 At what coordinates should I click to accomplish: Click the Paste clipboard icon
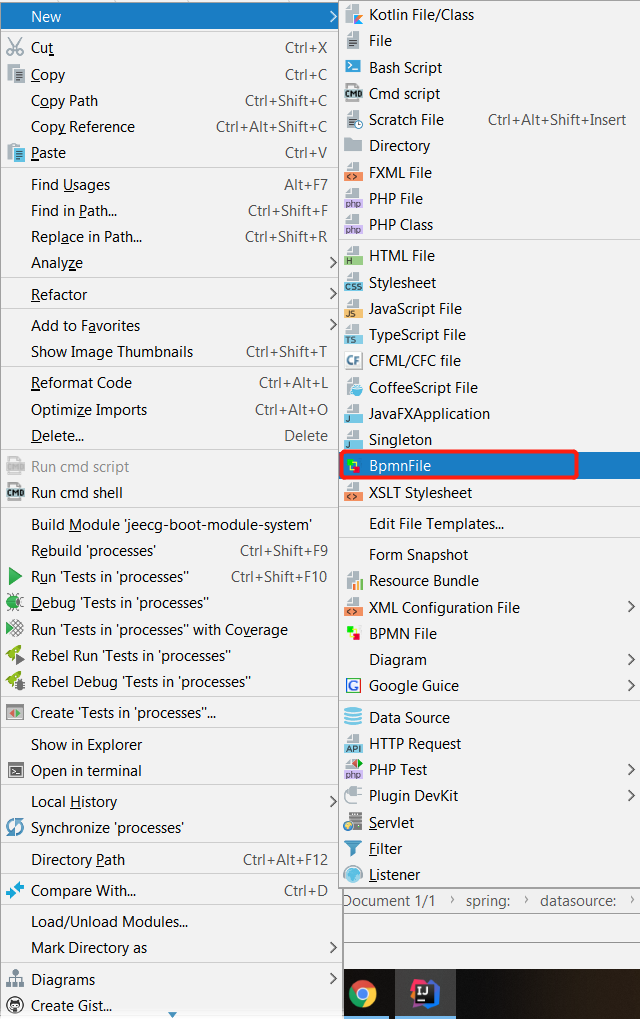point(16,153)
